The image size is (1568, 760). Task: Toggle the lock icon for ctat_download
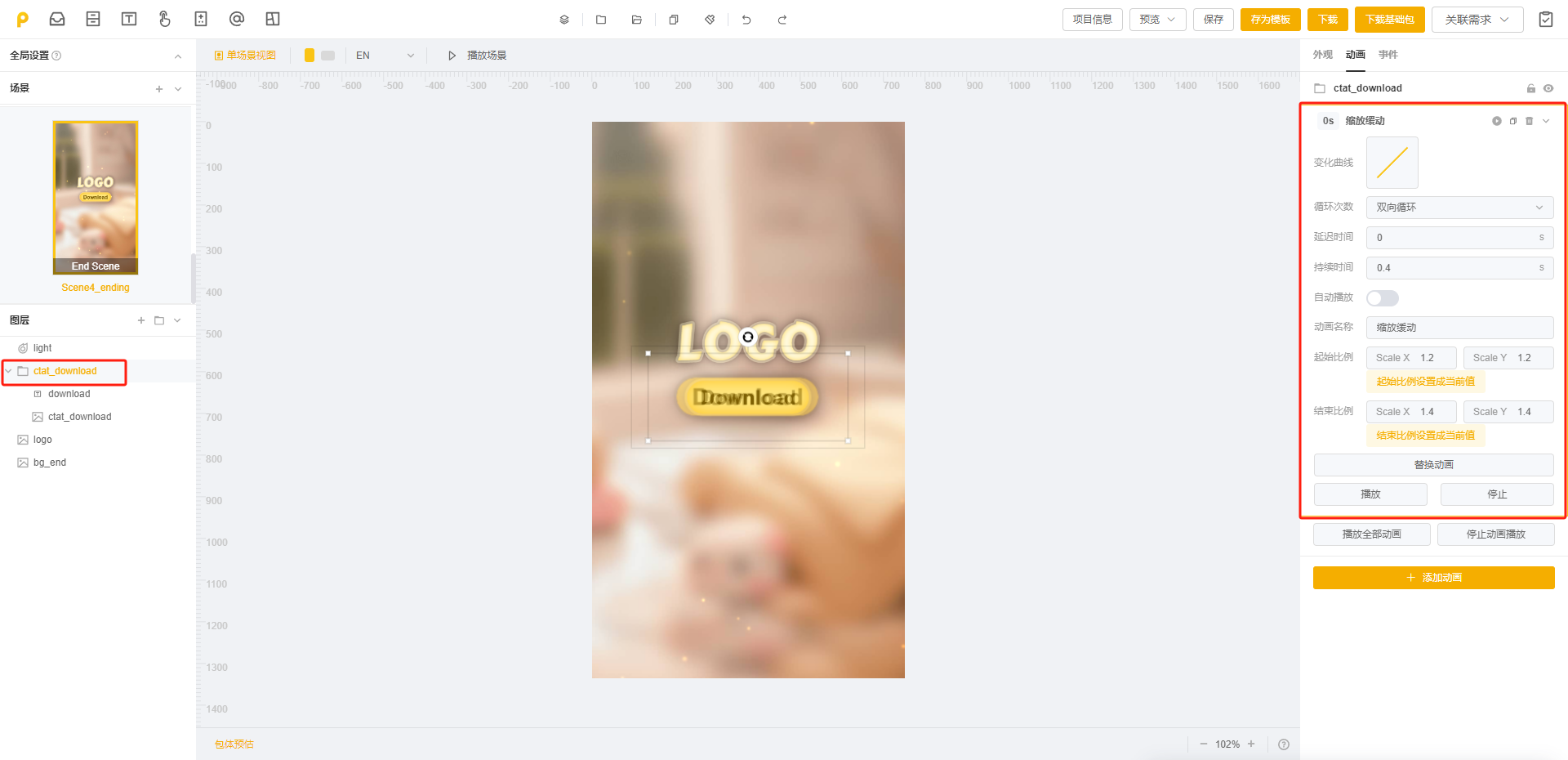1531,88
